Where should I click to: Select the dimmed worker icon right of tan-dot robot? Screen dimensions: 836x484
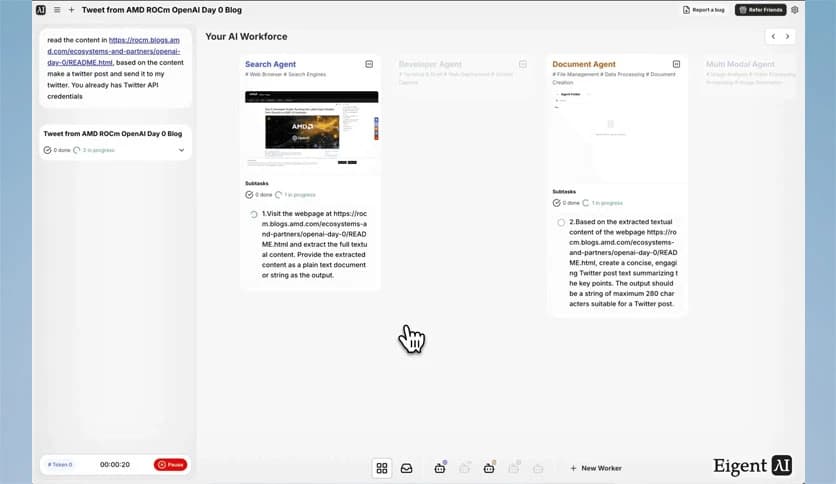point(514,468)
